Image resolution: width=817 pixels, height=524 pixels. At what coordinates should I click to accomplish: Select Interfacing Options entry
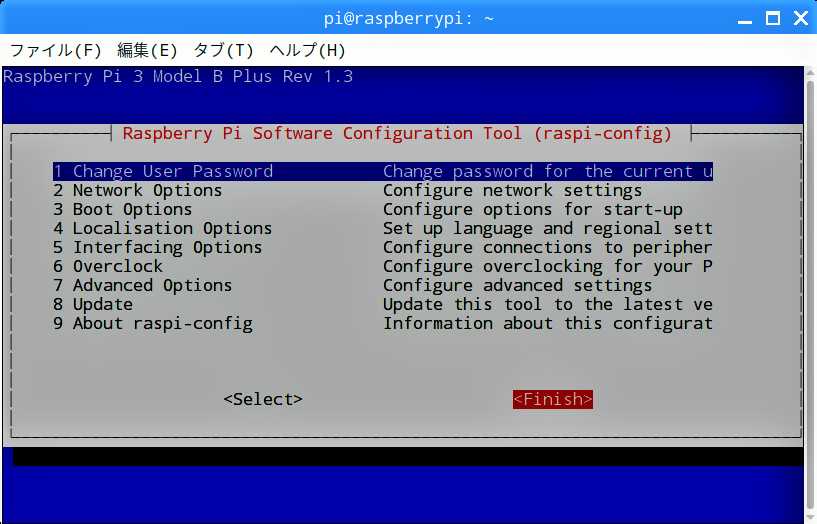(x=382, y=247)
